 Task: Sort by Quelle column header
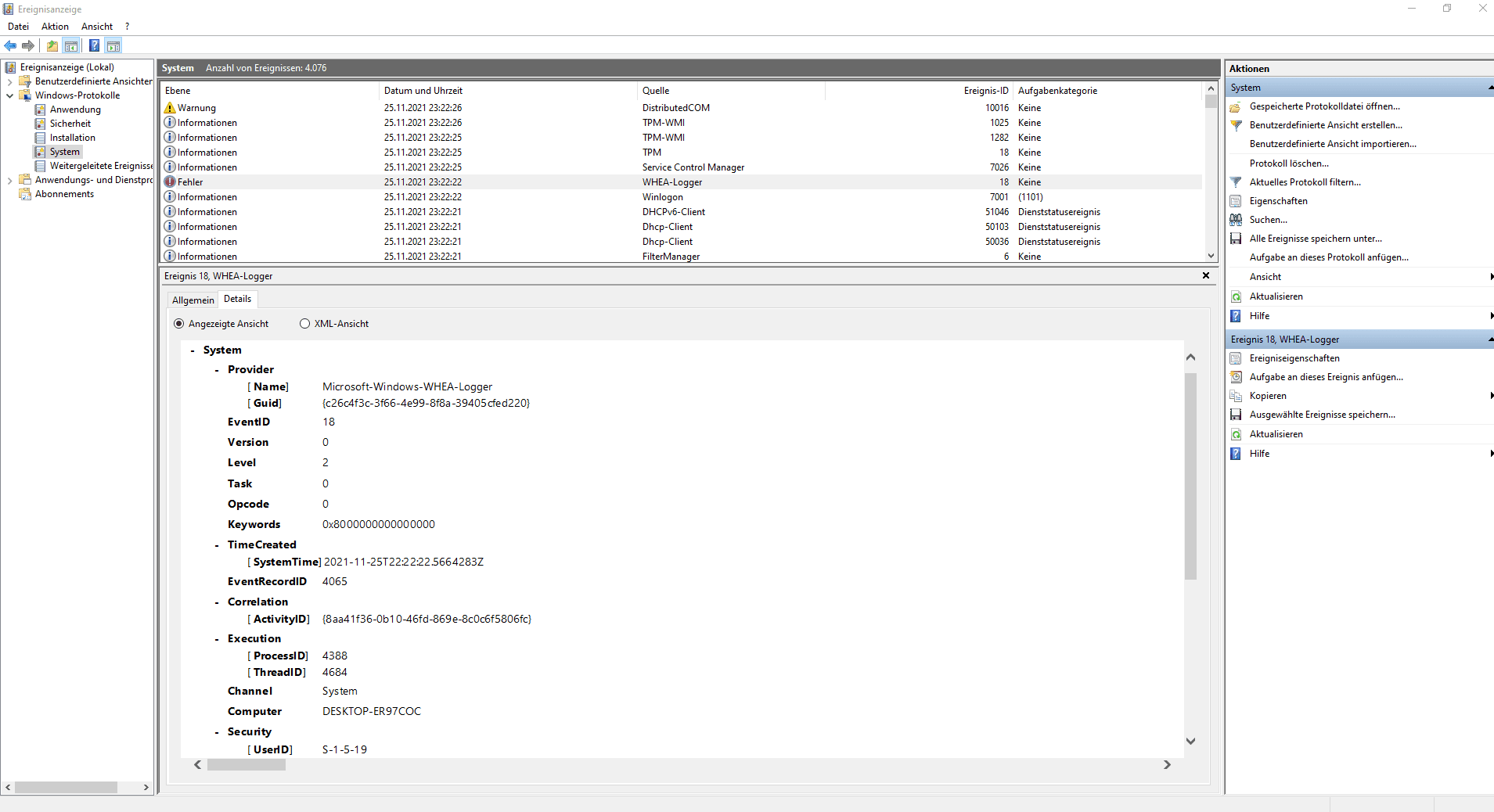click(732, 91)
